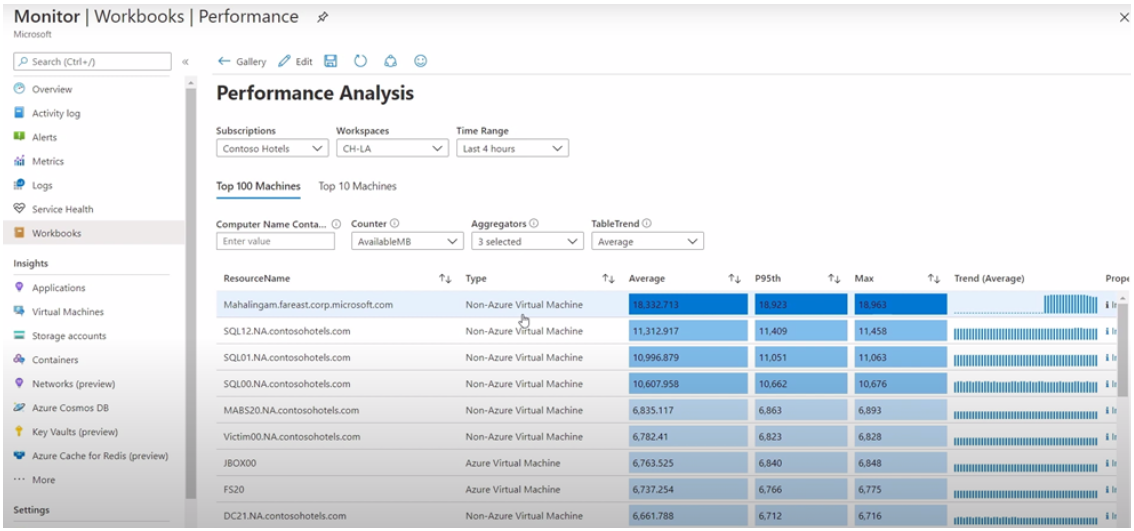Open the share workbook icon
This screenshot has width=1134, height=531.
[x=391, y=61]
